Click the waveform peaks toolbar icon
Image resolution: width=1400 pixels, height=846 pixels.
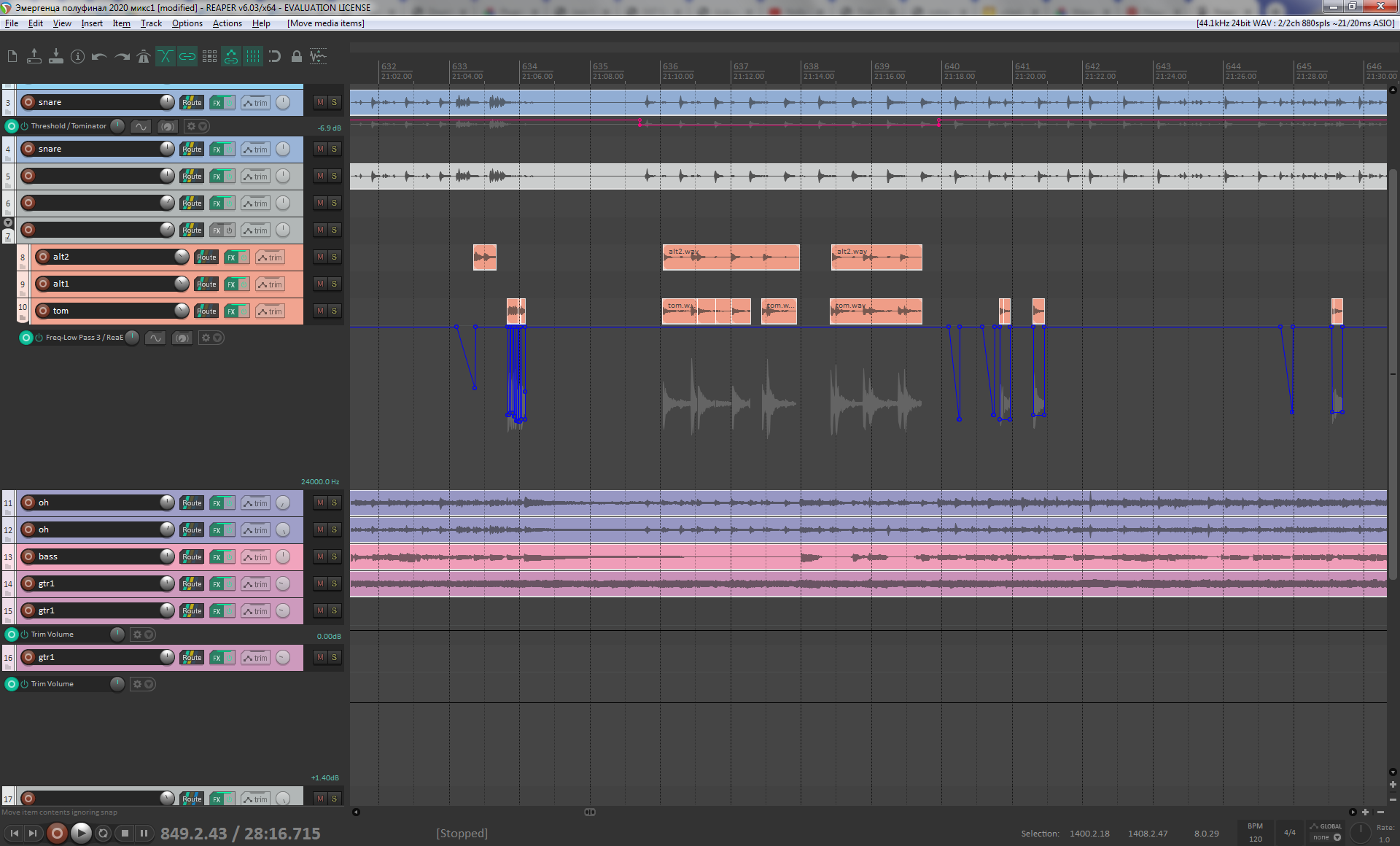[319, 56]
